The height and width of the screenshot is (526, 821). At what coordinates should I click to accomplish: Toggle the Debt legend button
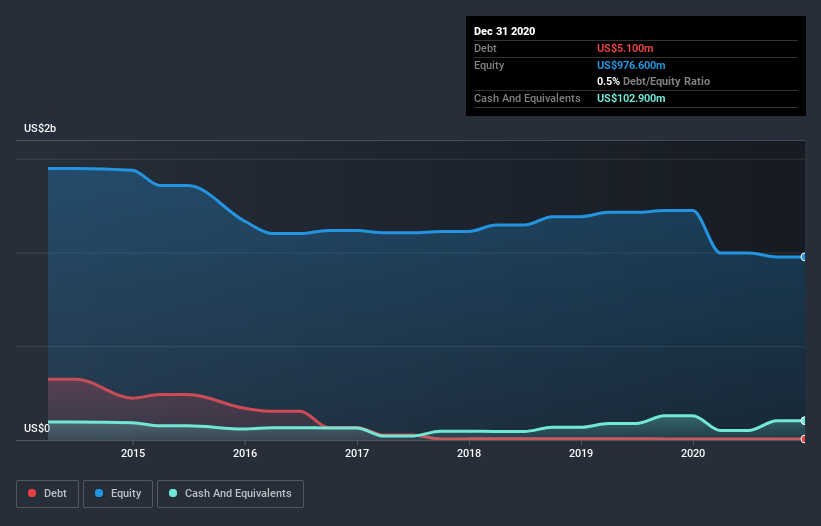48,494
